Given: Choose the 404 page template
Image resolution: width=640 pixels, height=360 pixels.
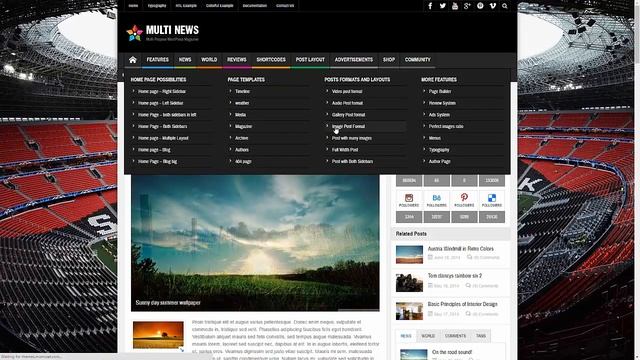Looking at the screenshot, I should pyautogui.click(x=243, y=162).
